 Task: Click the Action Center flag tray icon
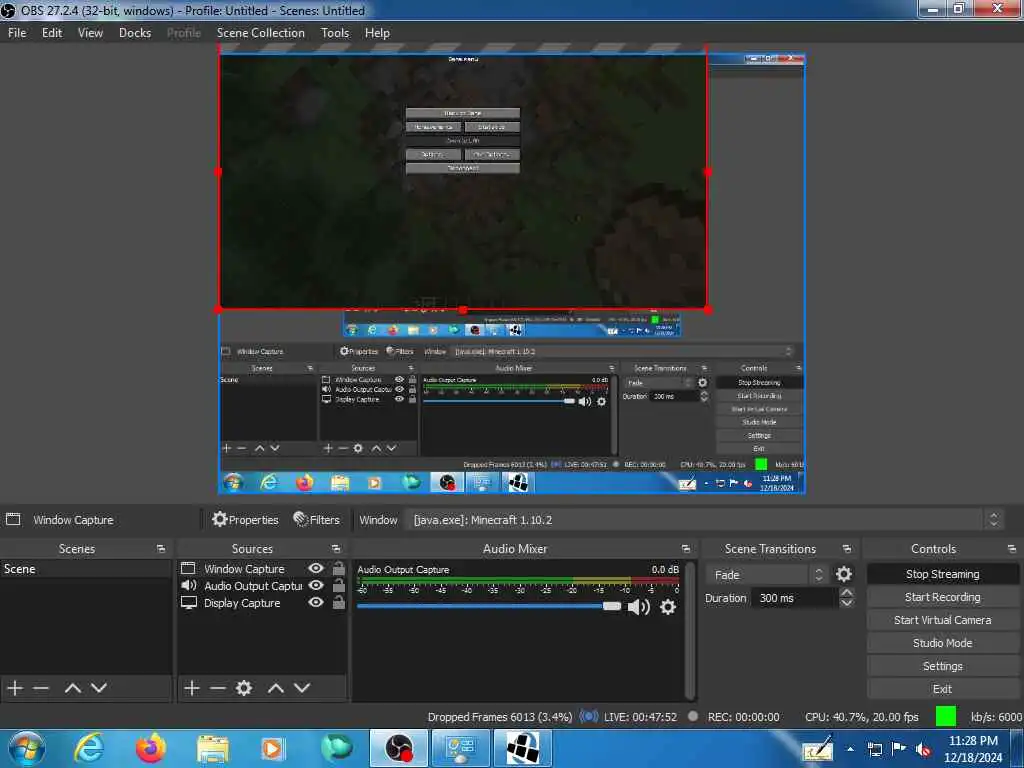pos(899,749)
